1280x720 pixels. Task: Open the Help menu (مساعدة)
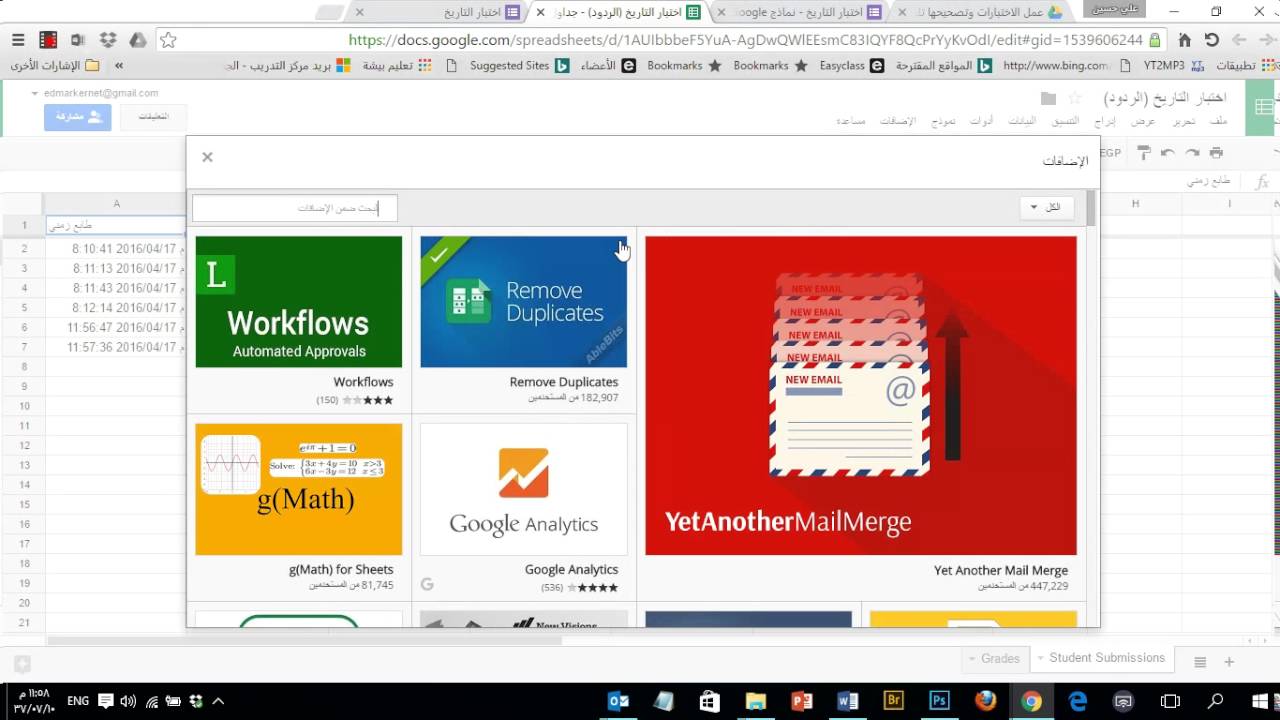pyautogui.click(x=851, y=121)
